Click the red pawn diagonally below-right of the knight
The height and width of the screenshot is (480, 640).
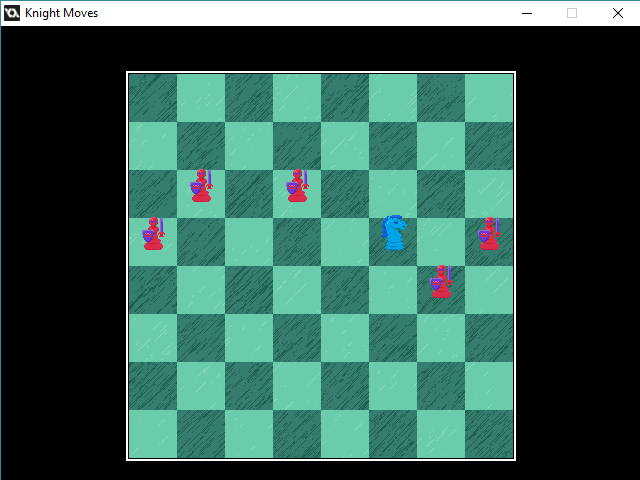(x=441, y=282)
